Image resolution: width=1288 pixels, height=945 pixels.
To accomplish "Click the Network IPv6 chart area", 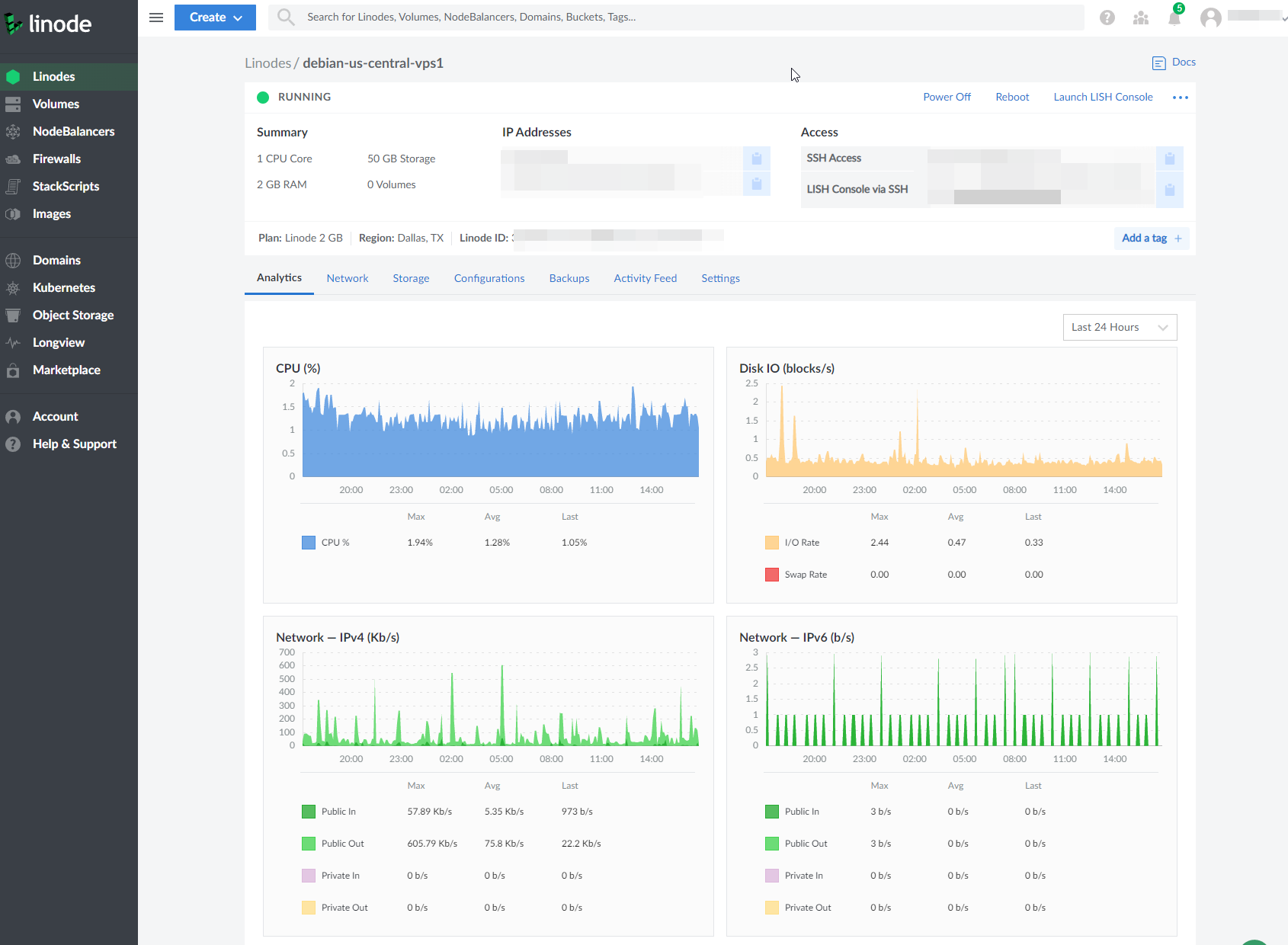I will (x=964, y=699).
